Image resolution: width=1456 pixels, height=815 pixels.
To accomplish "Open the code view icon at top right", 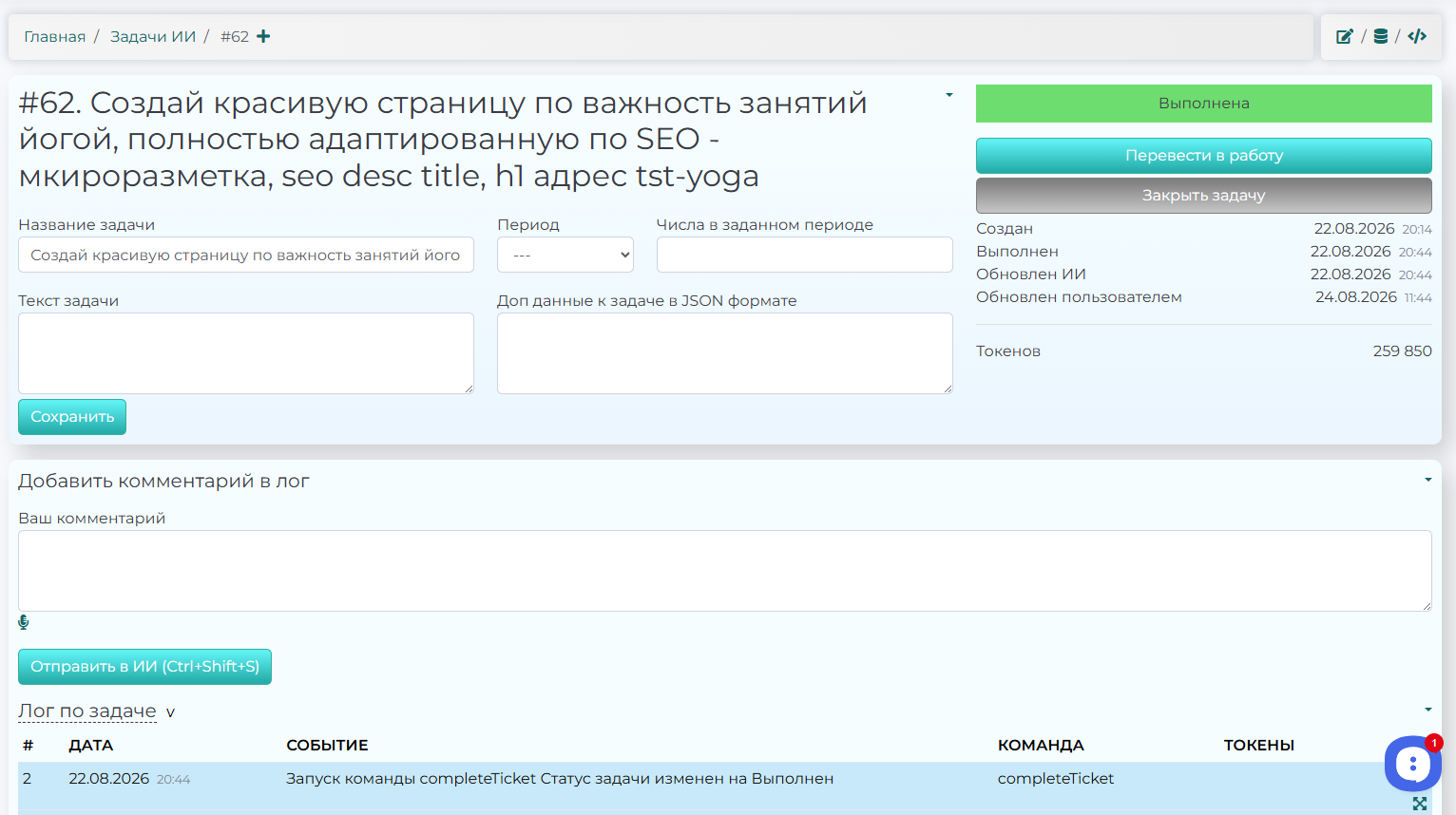I will pyautogui.click(x=1417, y=36).
